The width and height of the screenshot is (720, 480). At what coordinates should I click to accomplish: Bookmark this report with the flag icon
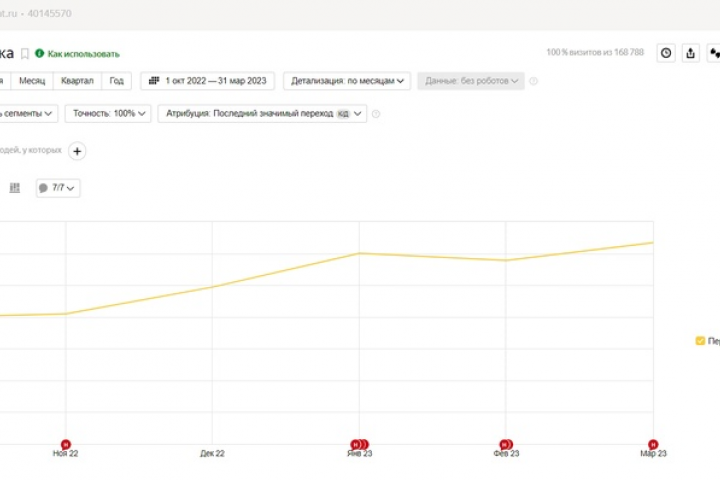[x=25, y=54]
